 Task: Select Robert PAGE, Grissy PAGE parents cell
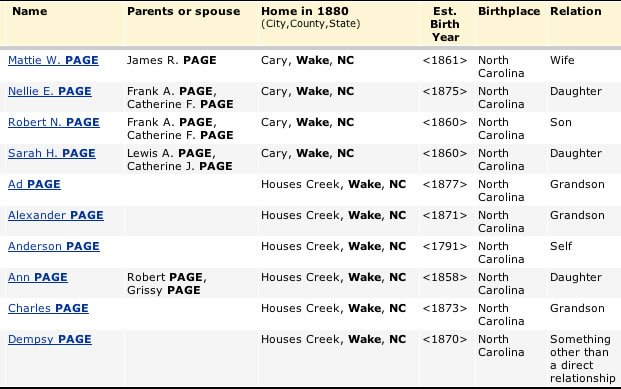tap(167, 284)
